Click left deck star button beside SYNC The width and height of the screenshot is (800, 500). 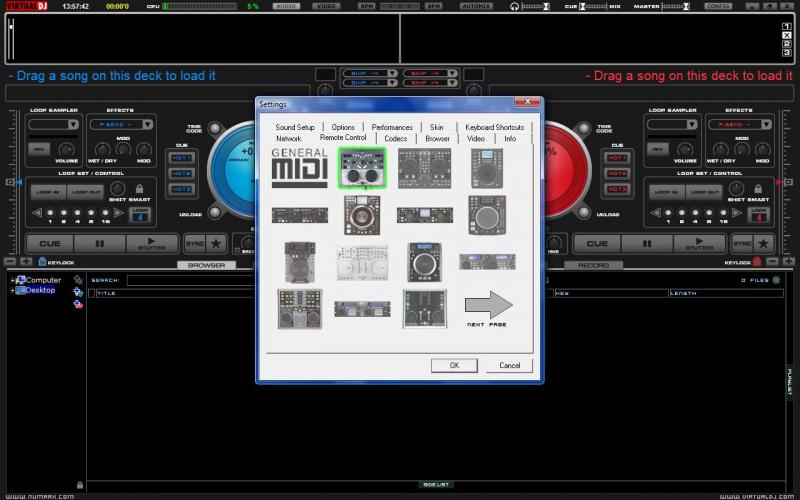point(216,244)
